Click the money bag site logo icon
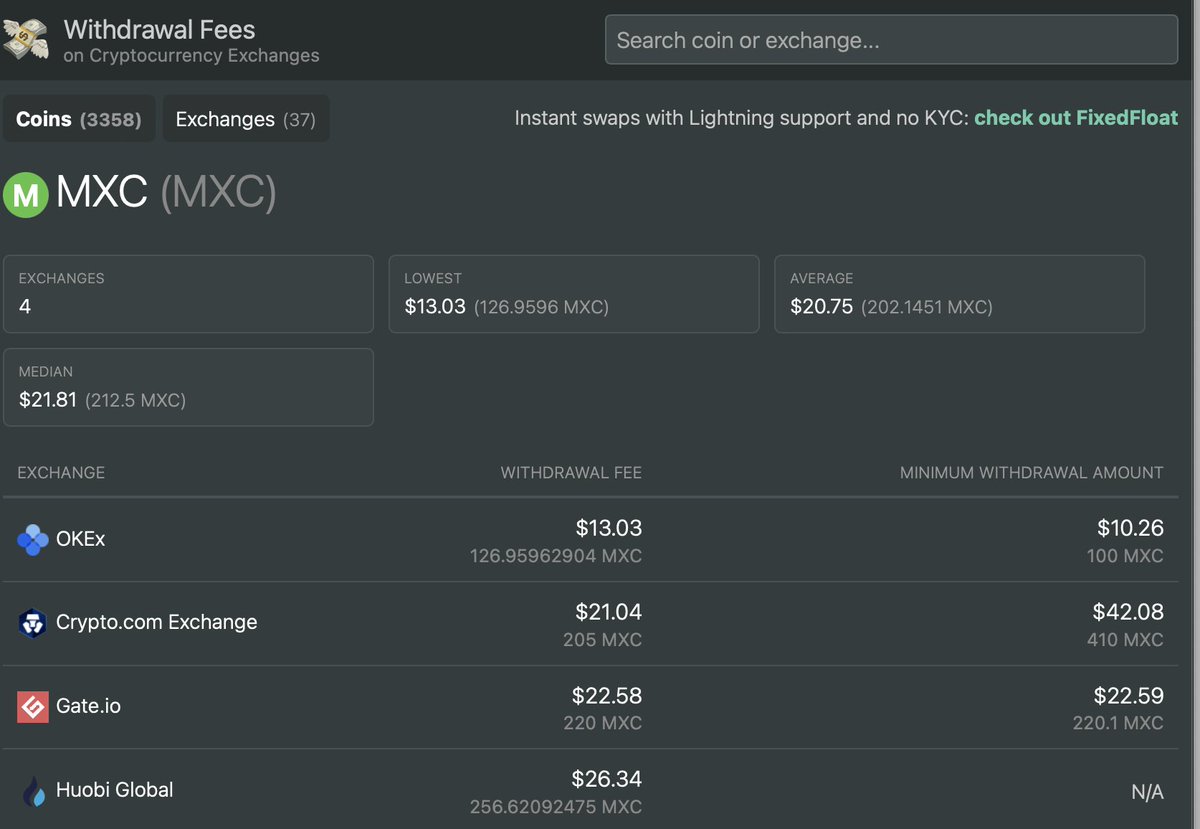 tap(26, 38)
